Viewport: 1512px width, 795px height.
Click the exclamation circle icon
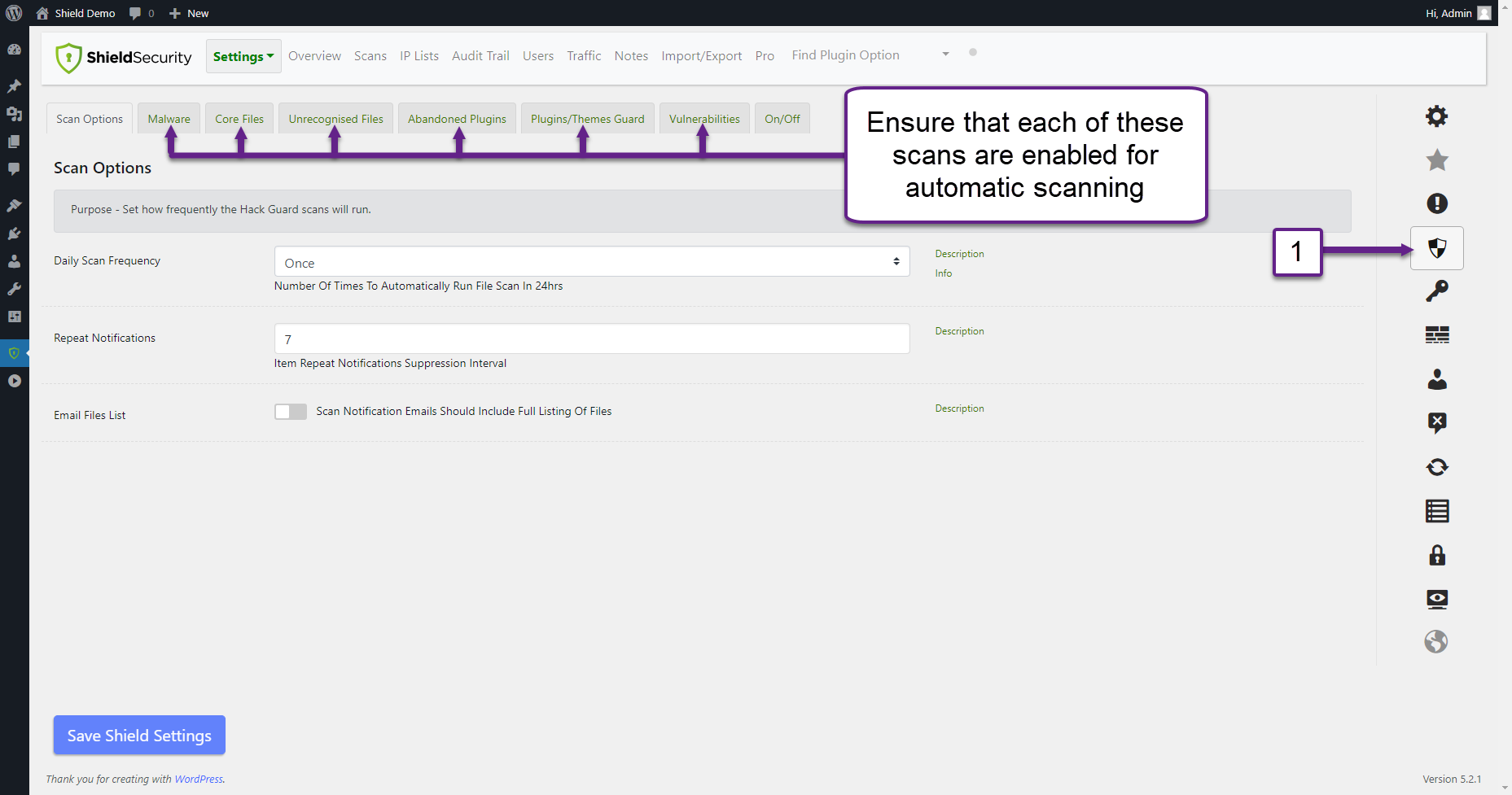pos(1436,203)
